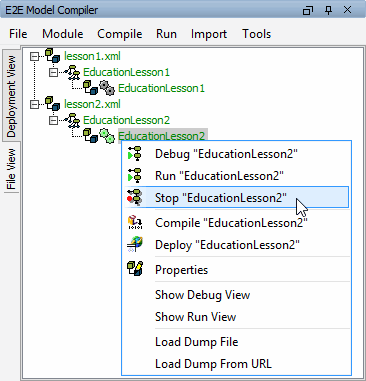Image resolution: width=366 pixels, height=381 pixels.
Task: Click the lesson2.xml file icon
Action: tap(53, 104)
